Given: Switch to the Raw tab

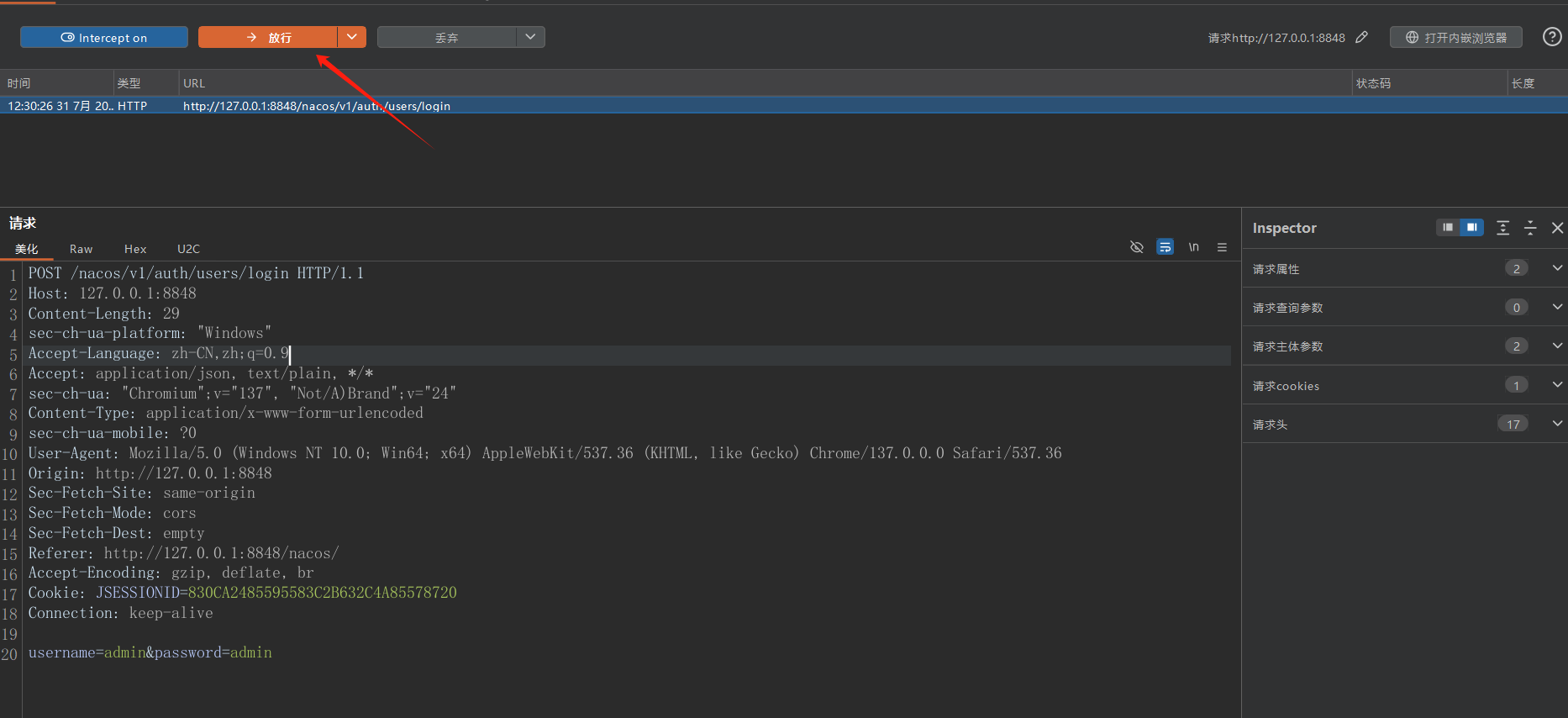Looking at the screenshot, I should (x=81, y=249).
